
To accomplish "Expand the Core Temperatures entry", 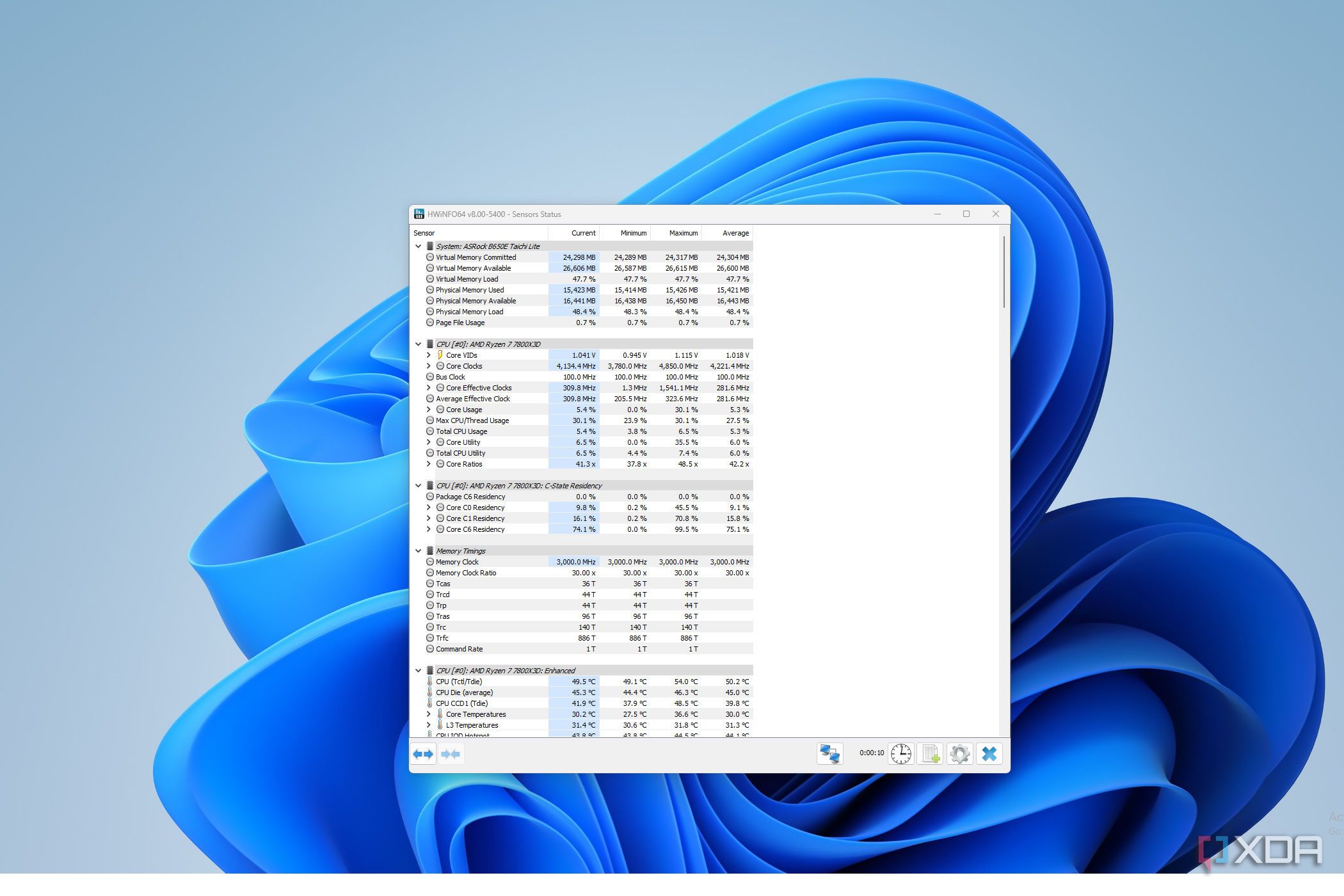I will 429,714.
